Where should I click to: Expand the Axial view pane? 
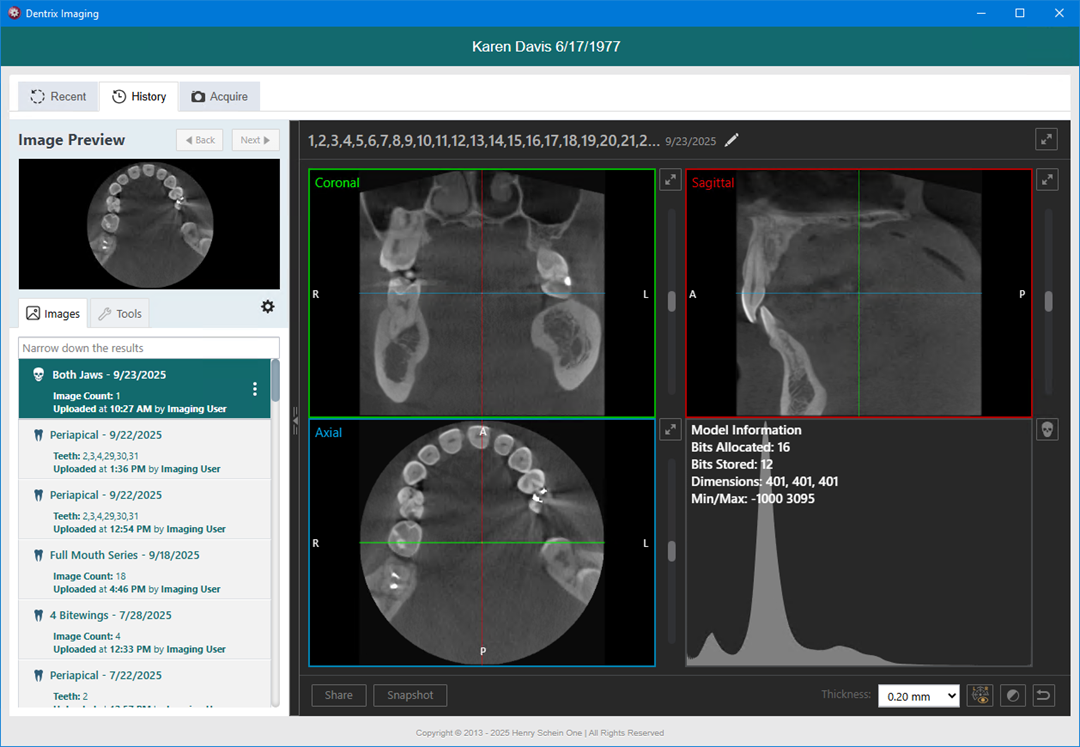pyautogui.click(x=670, y=430)
